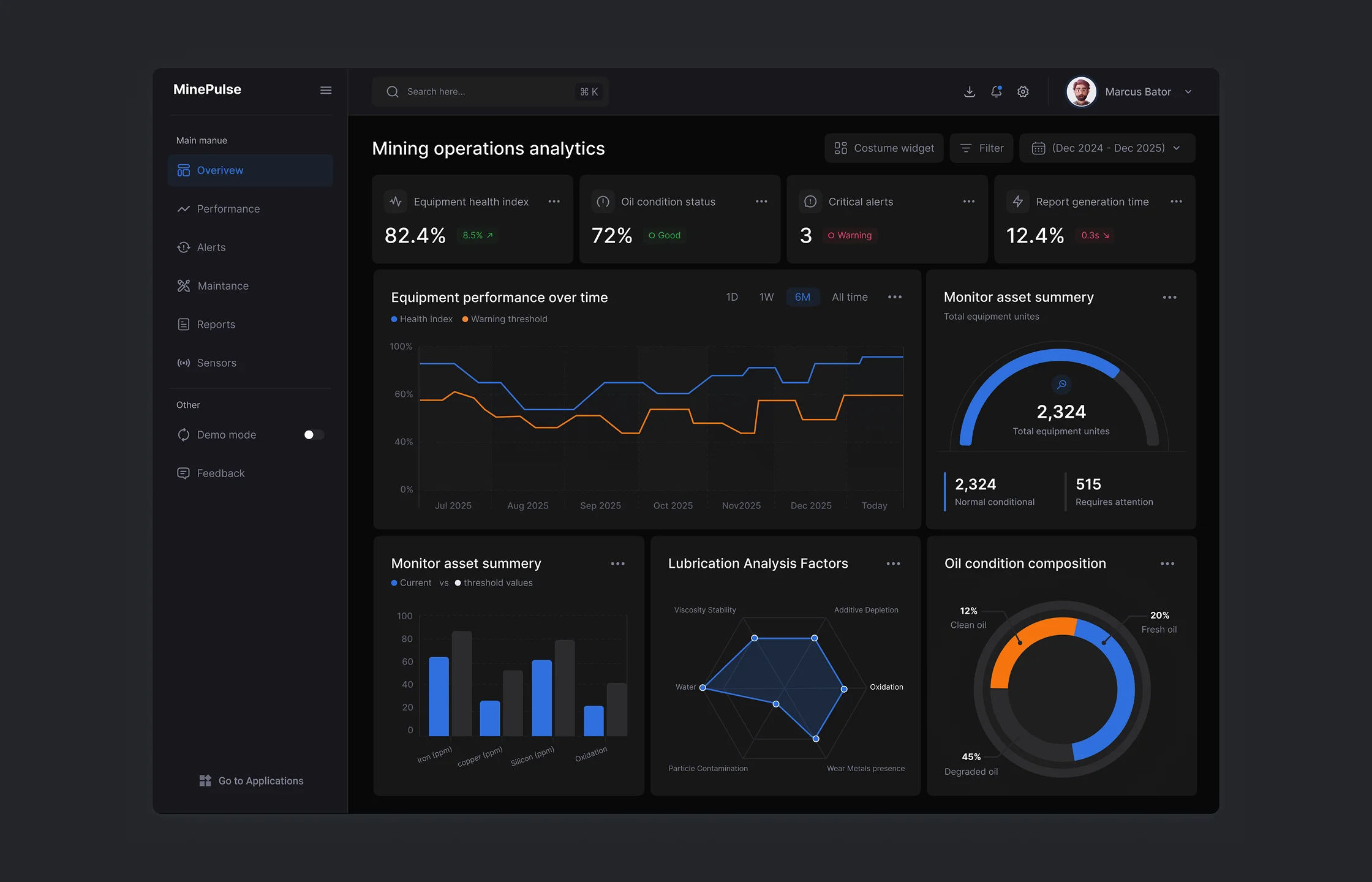Click the Report generation time lightning icon

tap(1018, 202)
